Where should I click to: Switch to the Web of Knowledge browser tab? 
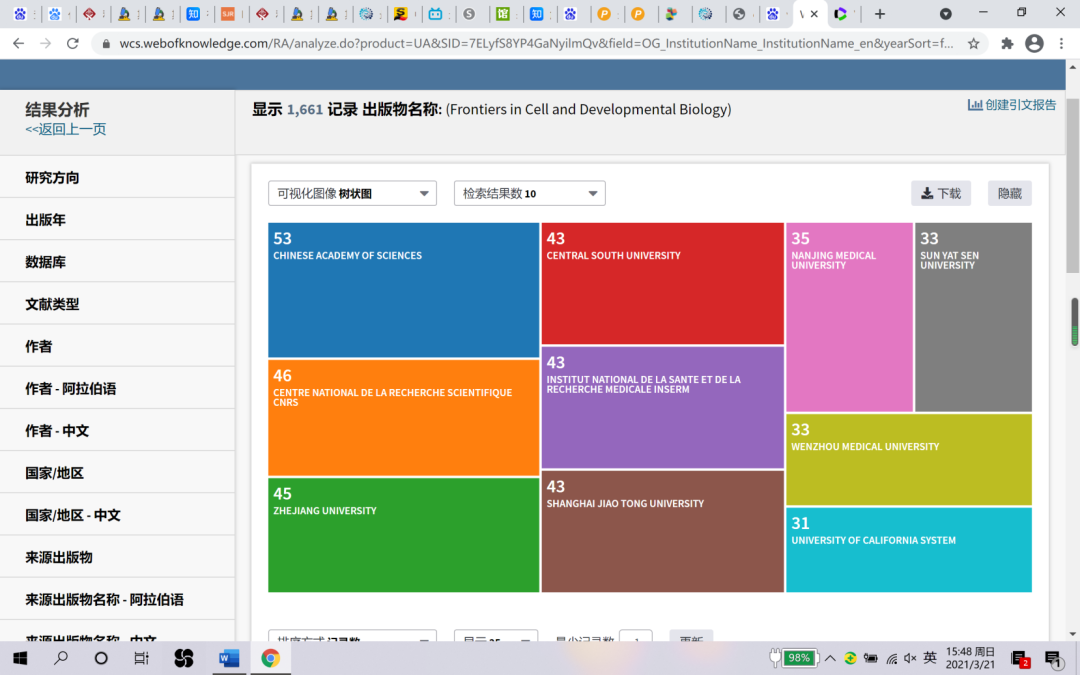point(810,15)
